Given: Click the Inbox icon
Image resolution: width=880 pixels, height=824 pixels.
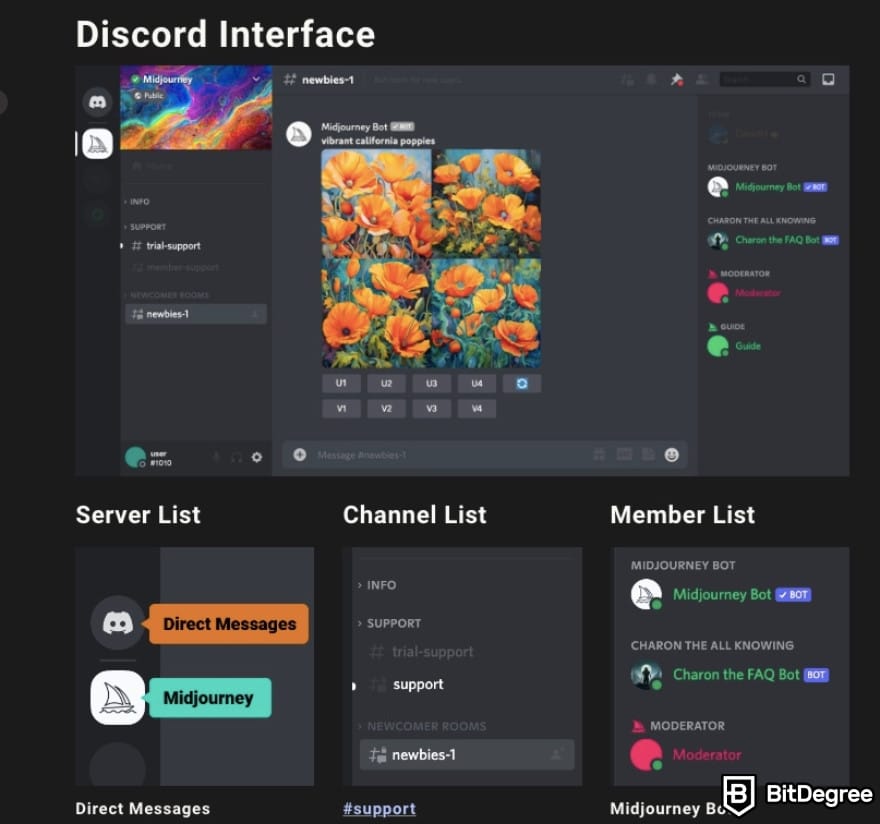Looking at the screenshot, I should click(x=828, y=79).
